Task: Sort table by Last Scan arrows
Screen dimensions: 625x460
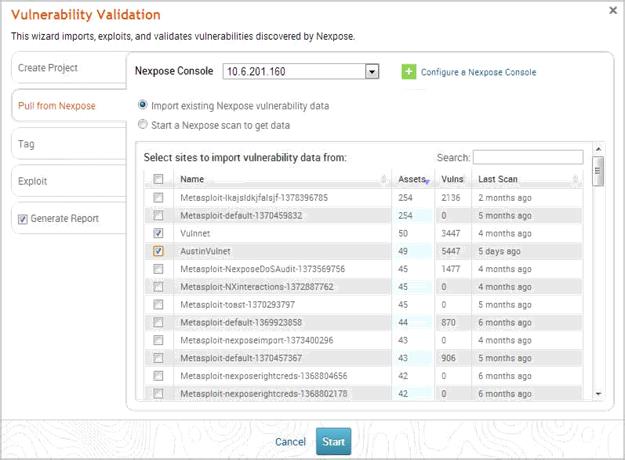Action: (576, 179)
